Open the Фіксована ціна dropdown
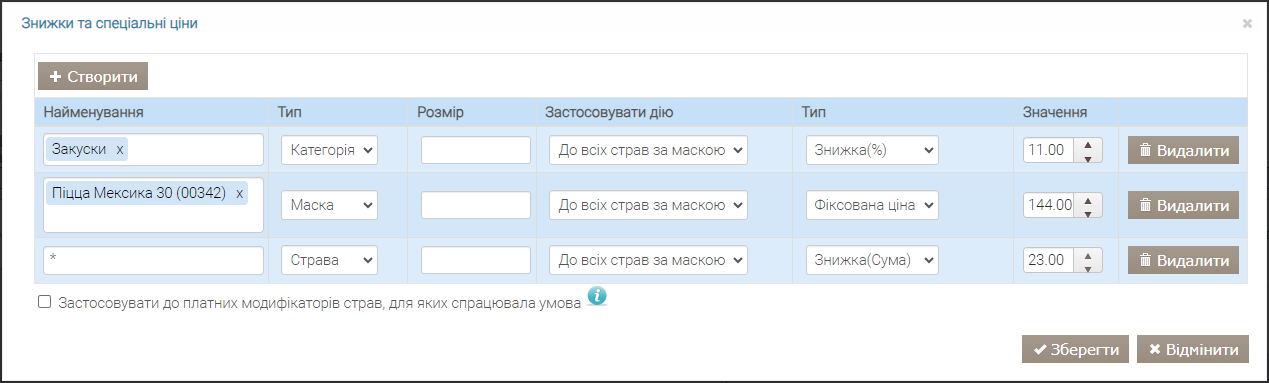1269x383 pixels. (x=872, y=205)
